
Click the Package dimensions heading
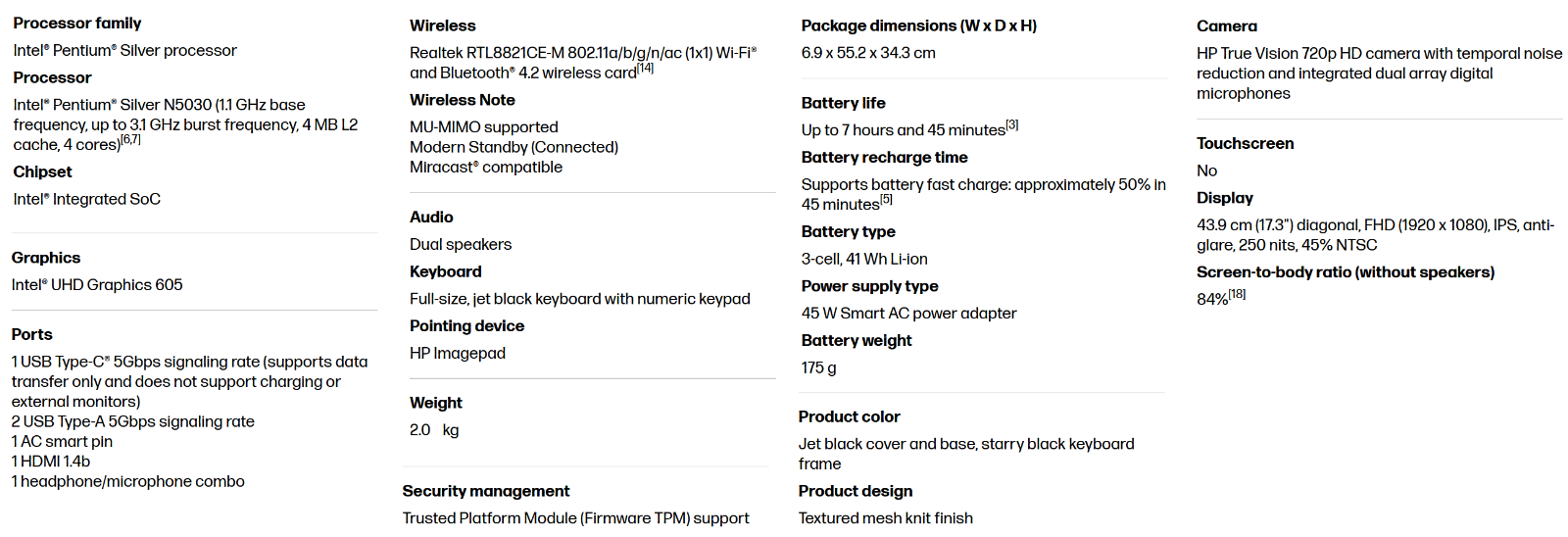coord(919,25)
